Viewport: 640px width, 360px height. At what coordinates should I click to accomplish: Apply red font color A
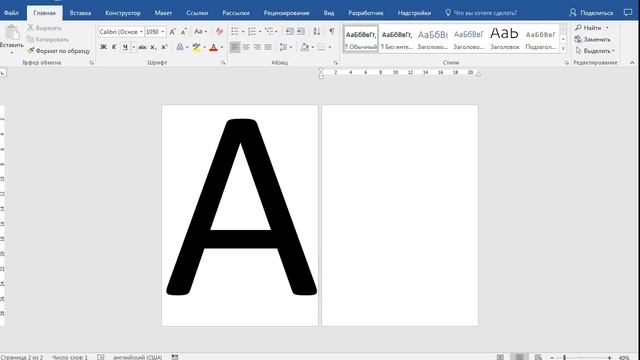pyautogui.click(x=213, y=48)
